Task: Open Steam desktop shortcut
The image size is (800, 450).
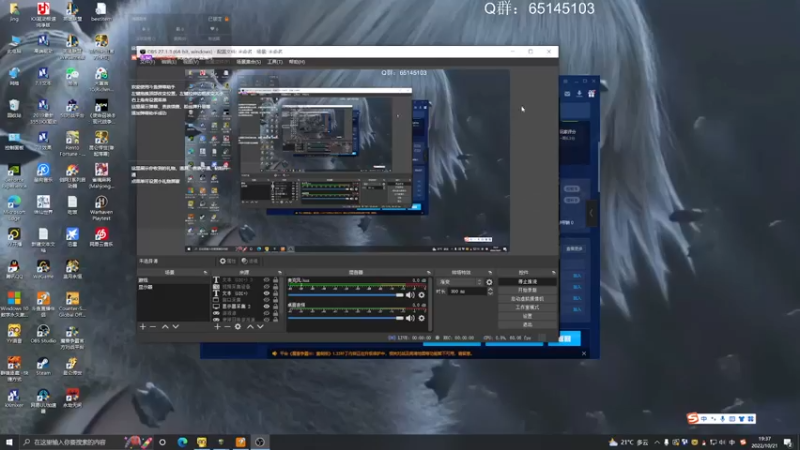Action: point(43,366)
